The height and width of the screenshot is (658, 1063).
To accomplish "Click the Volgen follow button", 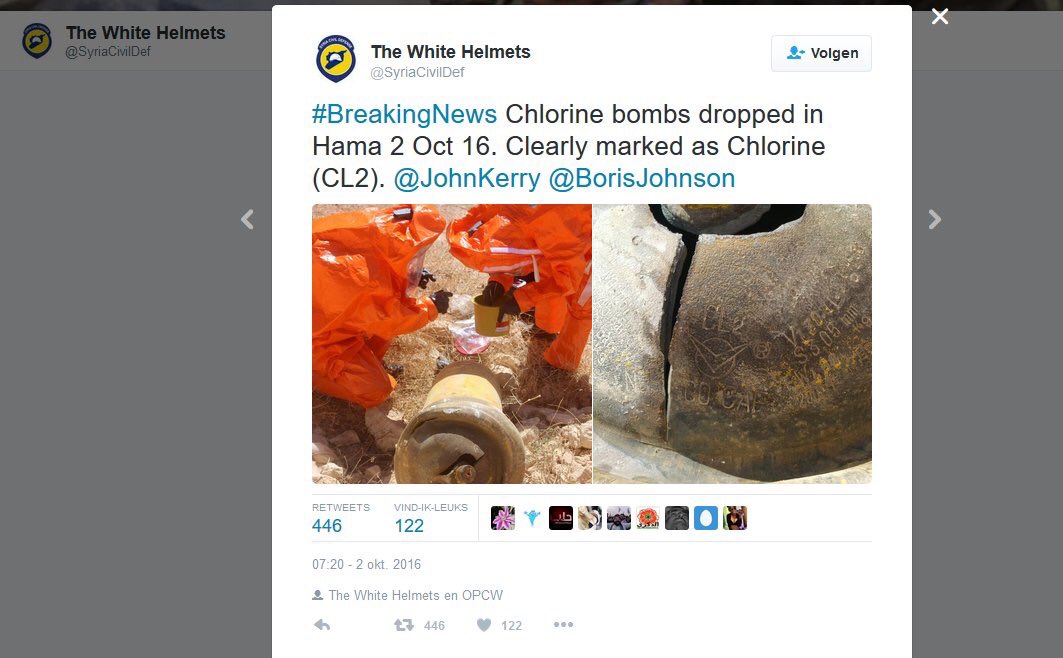I will point(821,53).
